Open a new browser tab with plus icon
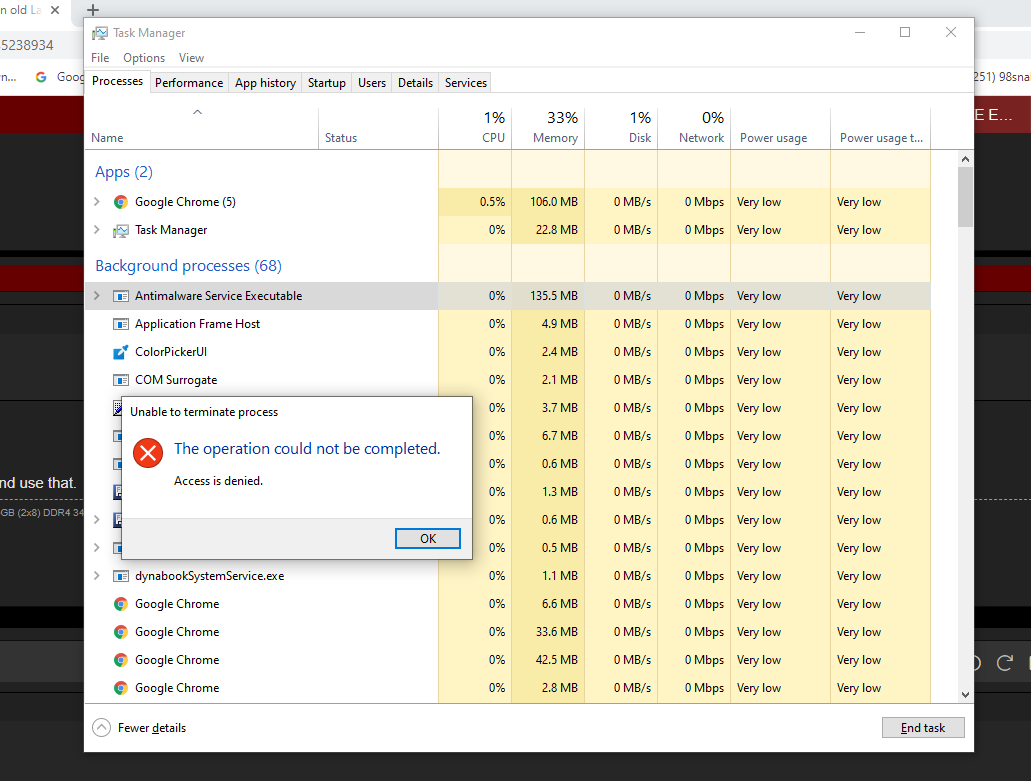 (93, 10)
